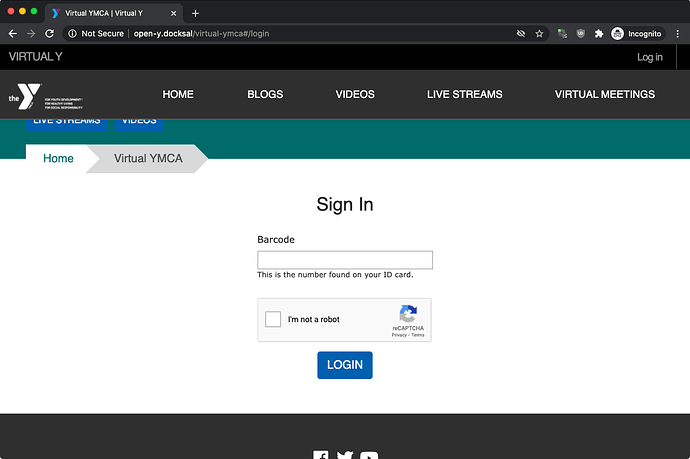Click the green and grey extension icon in toolbar
Screen dimensions: 690x459
click(562, 33)
